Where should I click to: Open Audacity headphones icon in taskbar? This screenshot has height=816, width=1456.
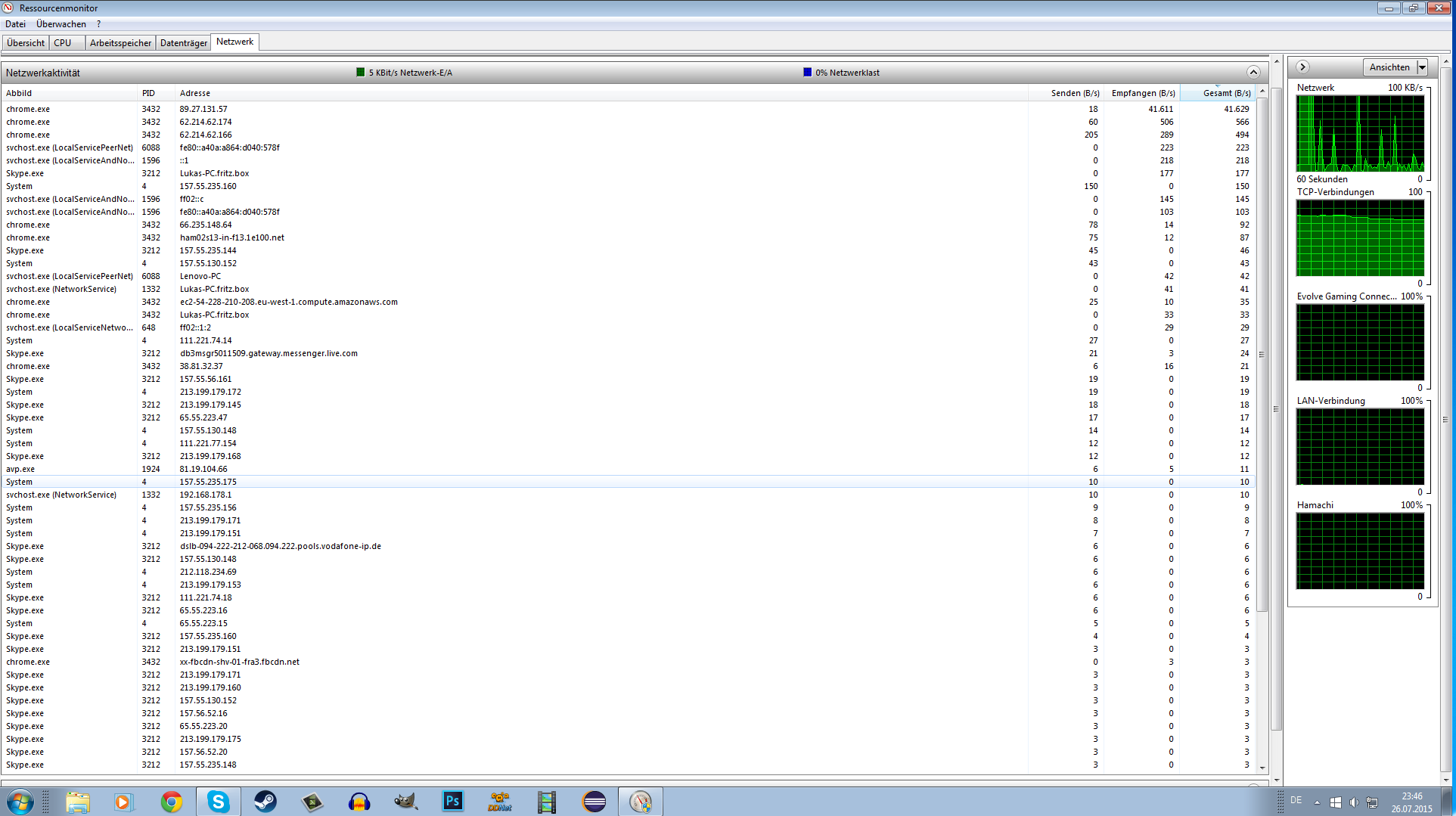point(359,802)
